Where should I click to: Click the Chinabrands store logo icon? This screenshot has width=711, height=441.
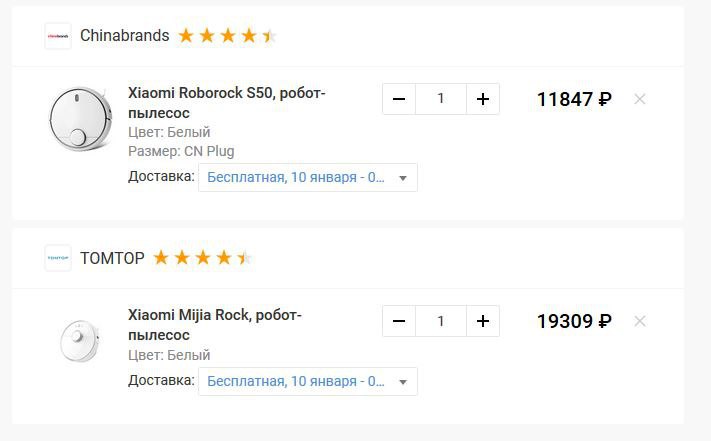(58, 36)
